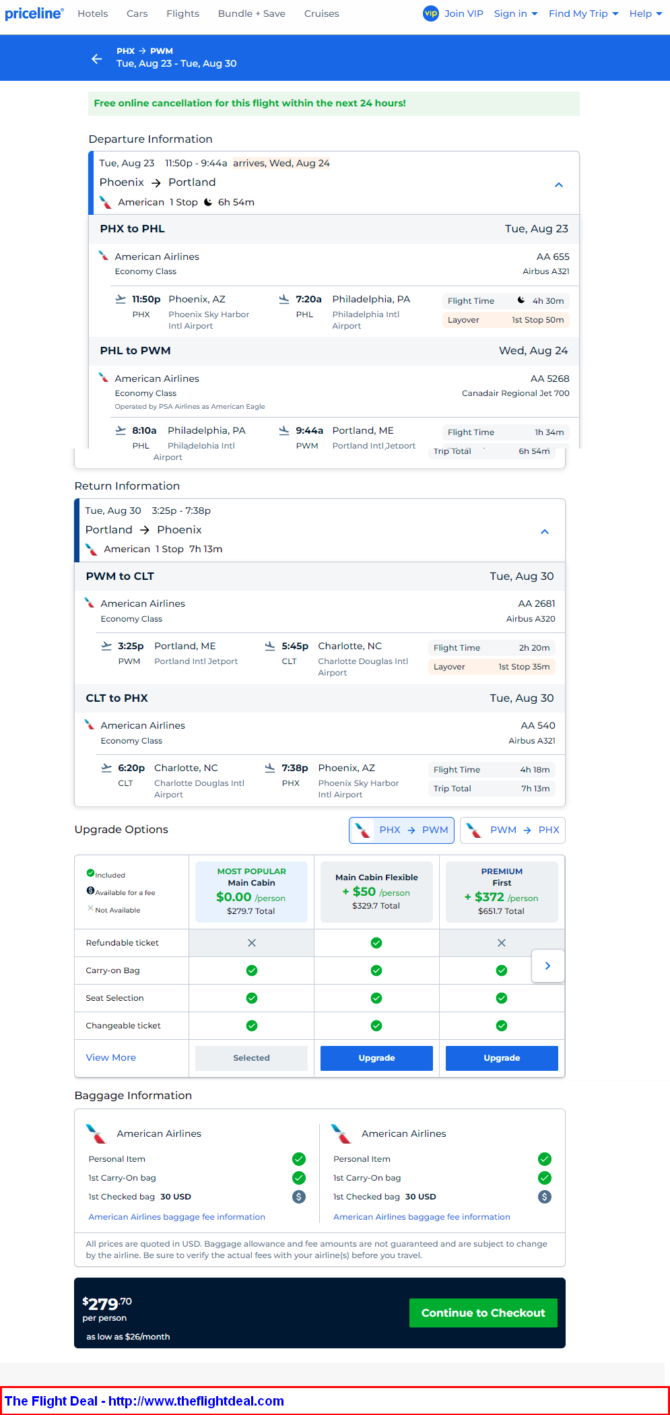Select the Premium First fare card
The image size is (670, 1415).
coord(501,892)
